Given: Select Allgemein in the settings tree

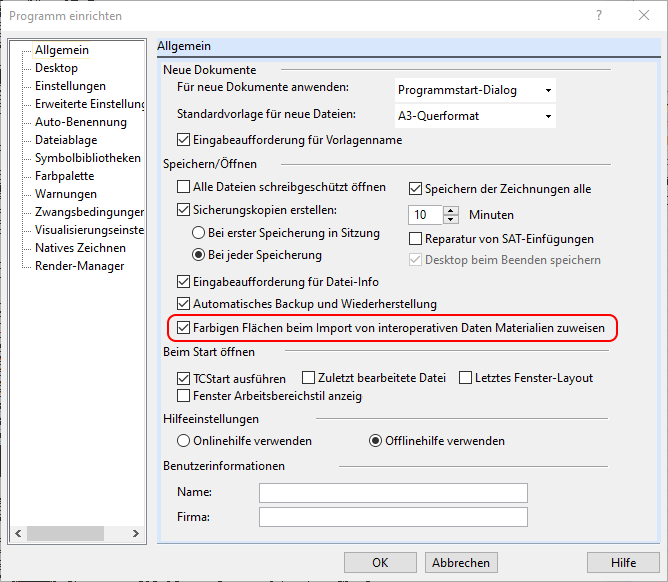Looking at the screenshot, I should click(x=62, y=50).
